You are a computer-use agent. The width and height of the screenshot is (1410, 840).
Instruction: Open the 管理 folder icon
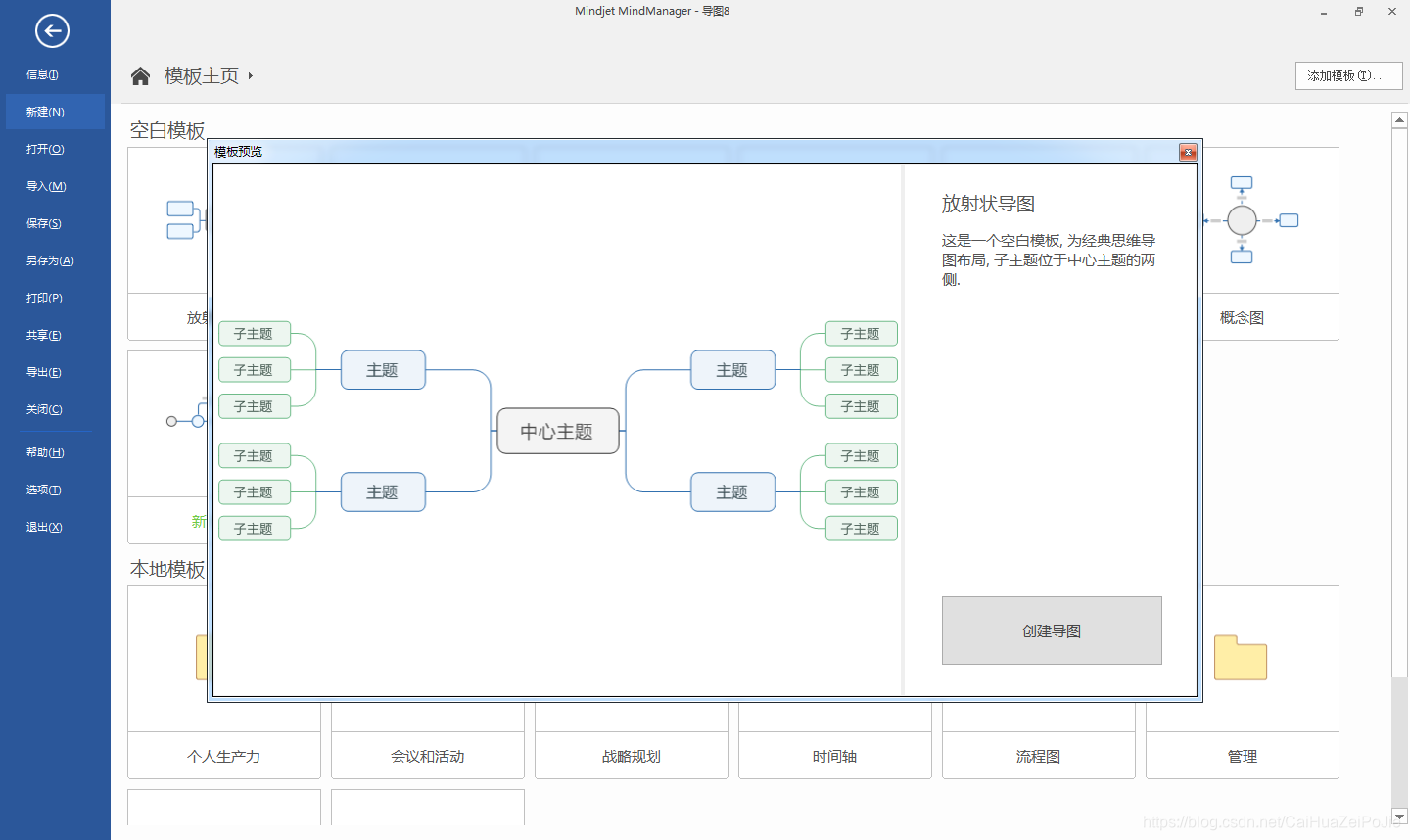[1241, 657]
